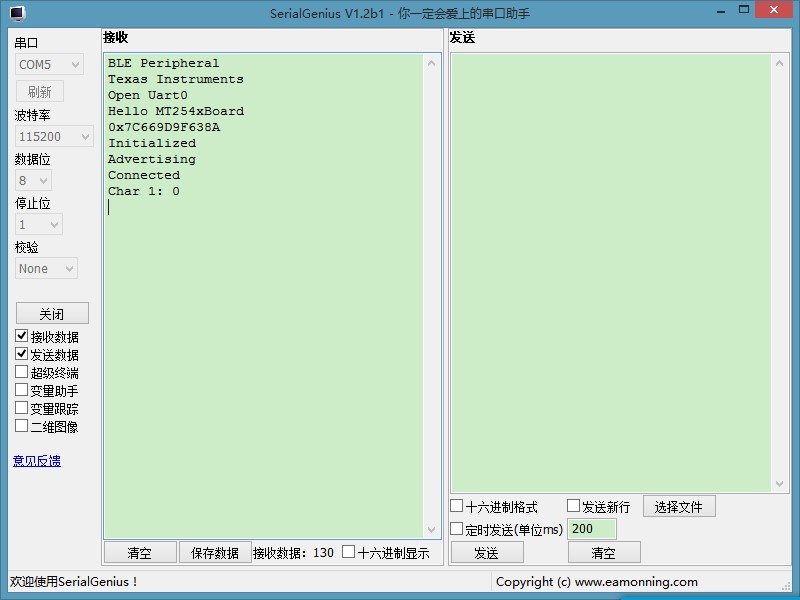
Task: Enable the 定时发送 timed send checkbox
Action: (x=457, y=529)
